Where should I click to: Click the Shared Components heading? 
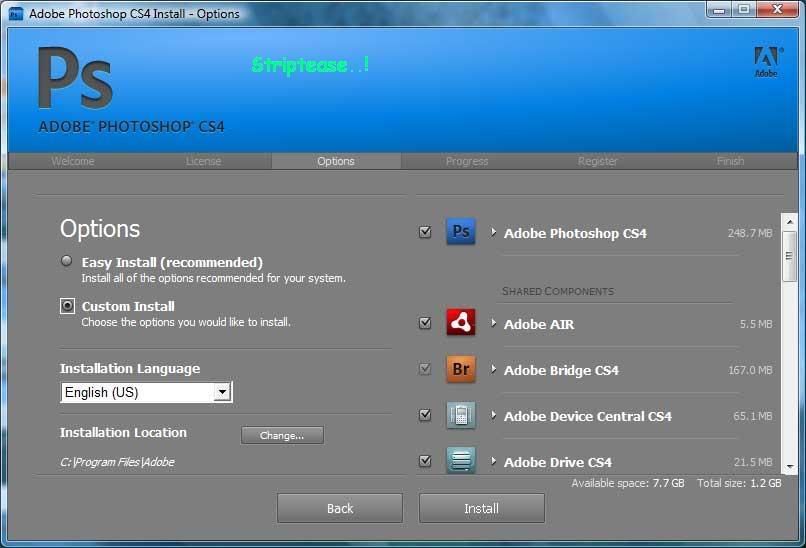point(558,291)
